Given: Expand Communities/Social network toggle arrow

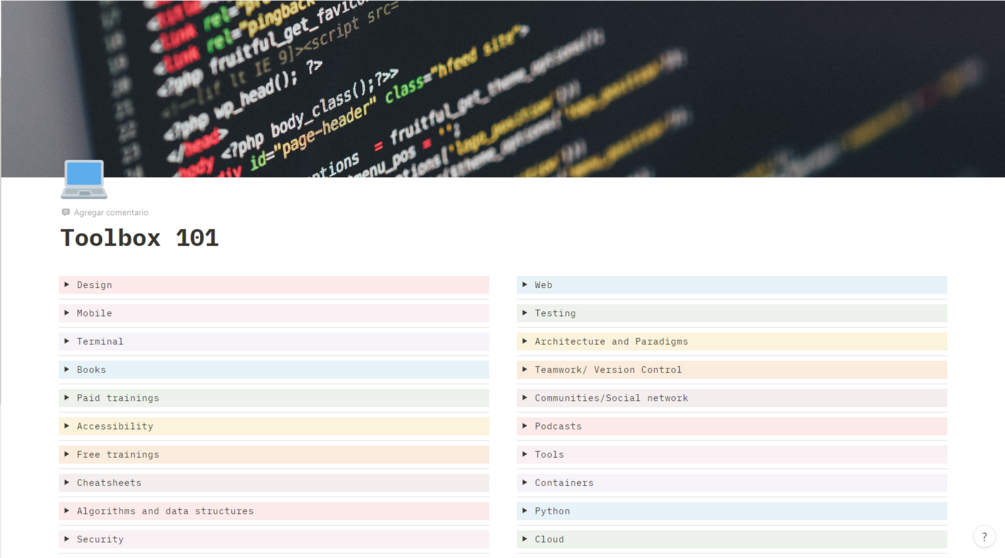Looking at the screenshot, I should [x=525, y=397].
